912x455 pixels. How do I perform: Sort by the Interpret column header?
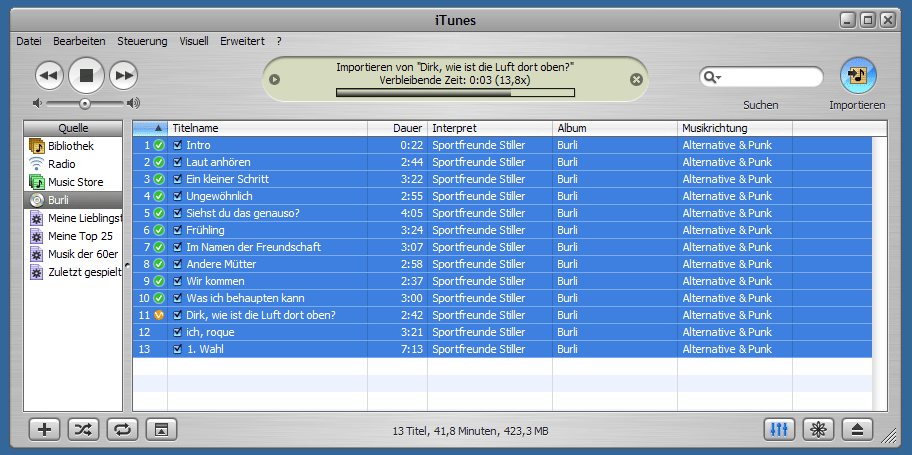click(x=490, y=128)
